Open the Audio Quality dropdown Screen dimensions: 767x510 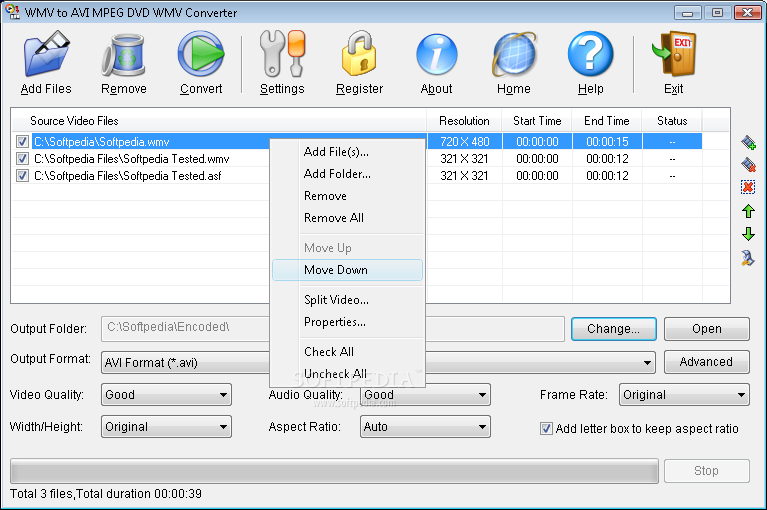pyautogui.click(x=425, y=395)
